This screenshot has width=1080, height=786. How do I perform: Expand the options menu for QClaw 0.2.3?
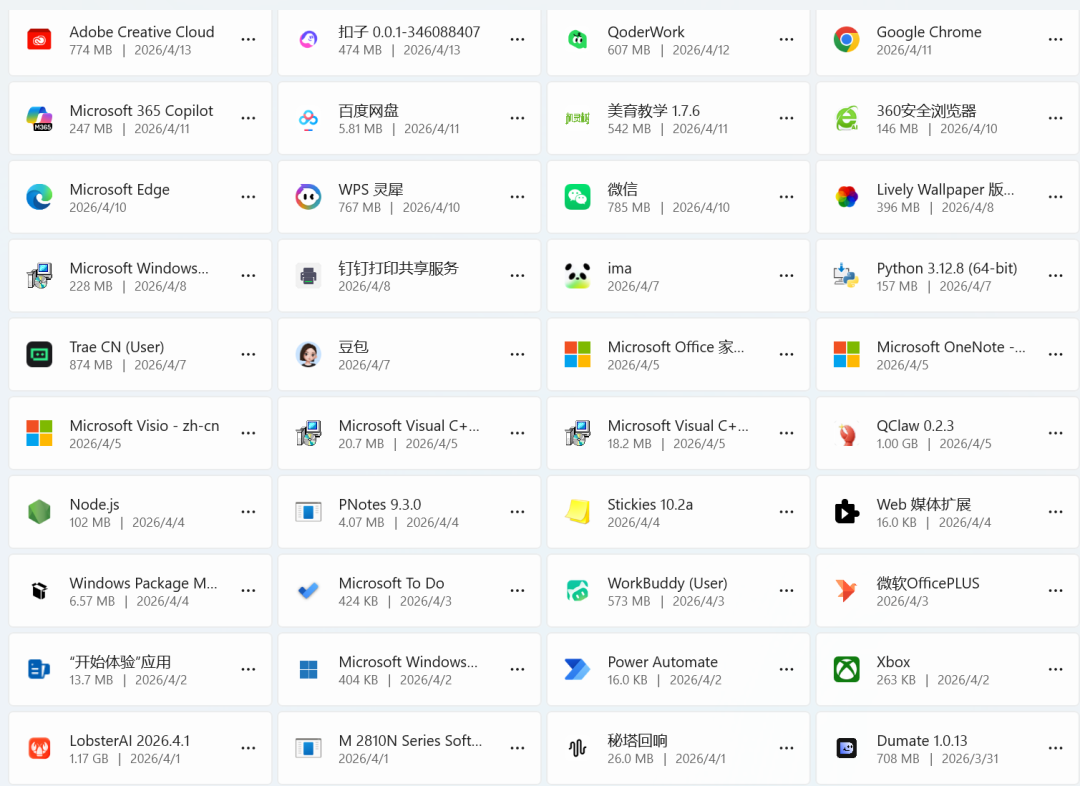1055,433
